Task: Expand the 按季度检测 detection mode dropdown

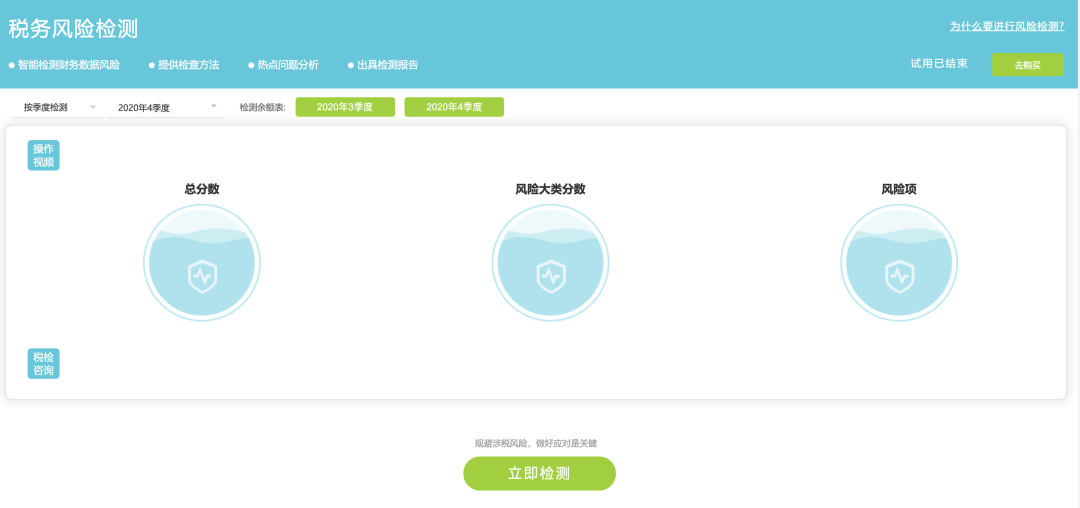Action: pyautogui.click(x=58, y=107)
